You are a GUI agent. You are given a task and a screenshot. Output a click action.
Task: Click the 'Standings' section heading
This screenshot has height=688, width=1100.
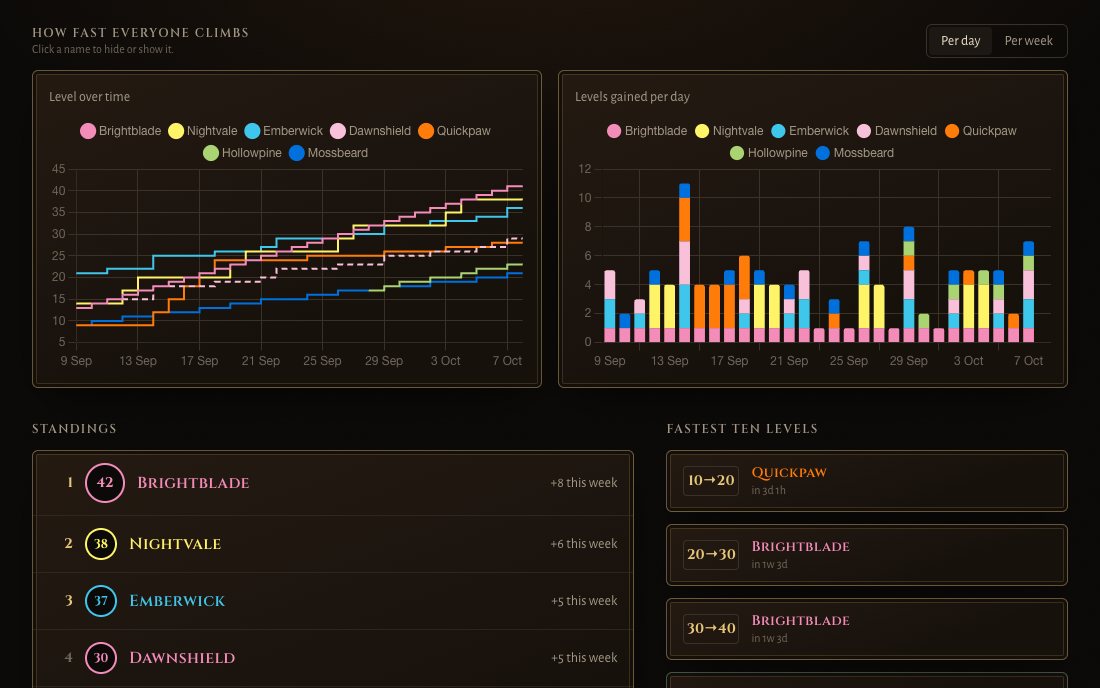click(x=74, y=429)
